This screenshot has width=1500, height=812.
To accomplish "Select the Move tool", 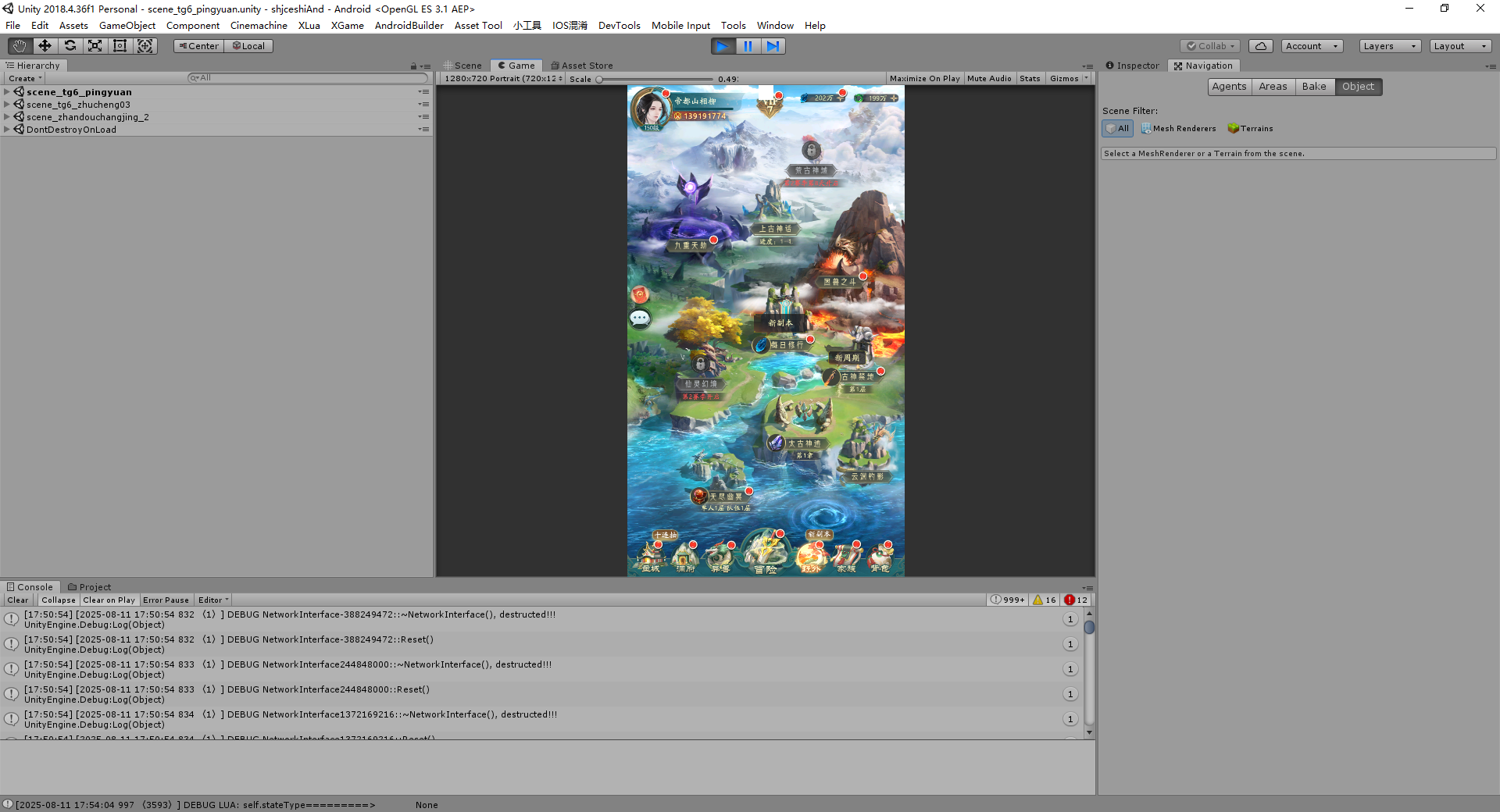I will point(45,46).
